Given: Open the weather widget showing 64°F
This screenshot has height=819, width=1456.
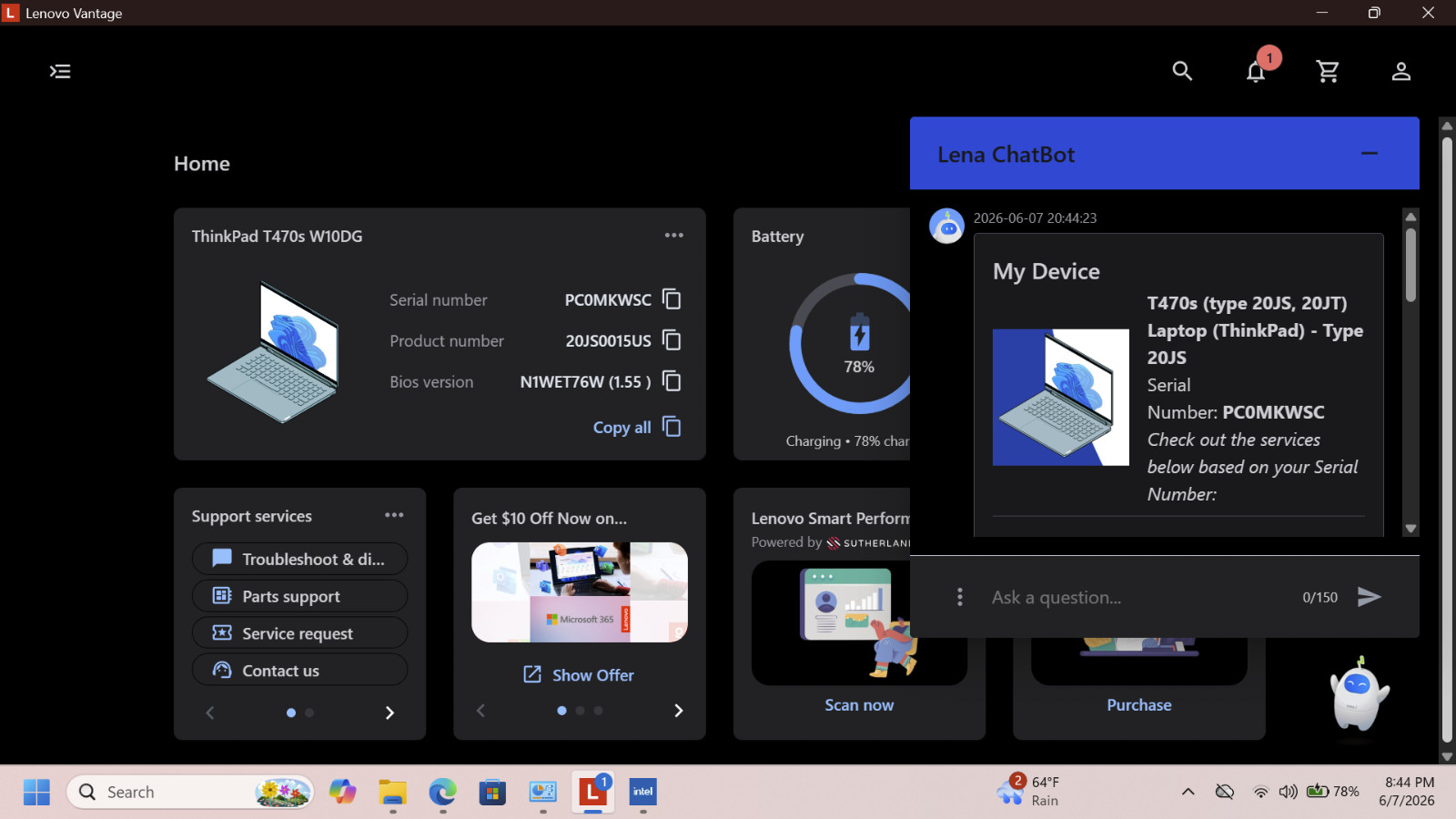Looking at the screenshot, I should 1029,792.
